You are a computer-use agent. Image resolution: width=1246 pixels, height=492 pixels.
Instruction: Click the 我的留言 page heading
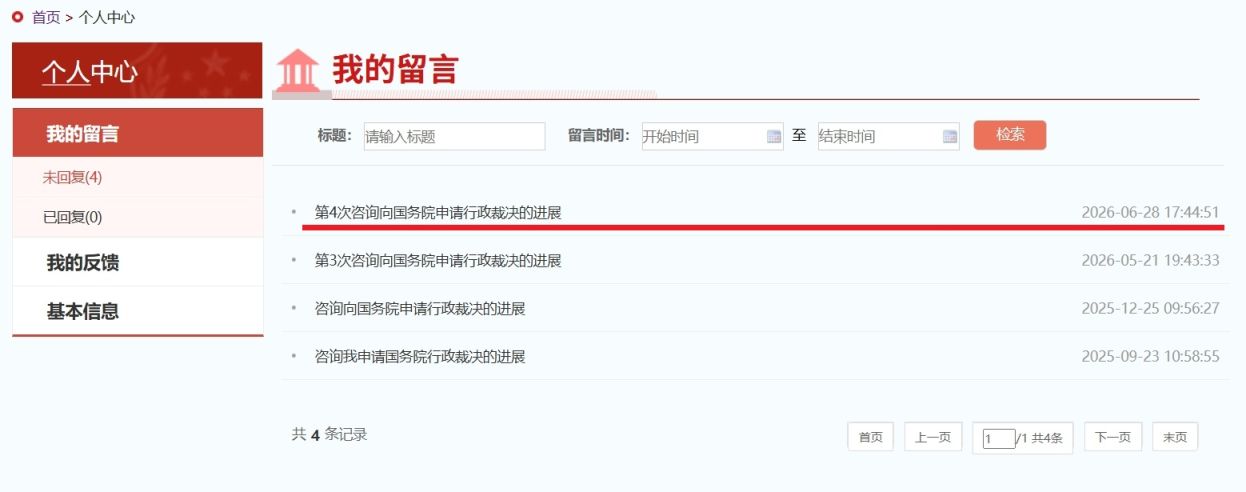395,70
